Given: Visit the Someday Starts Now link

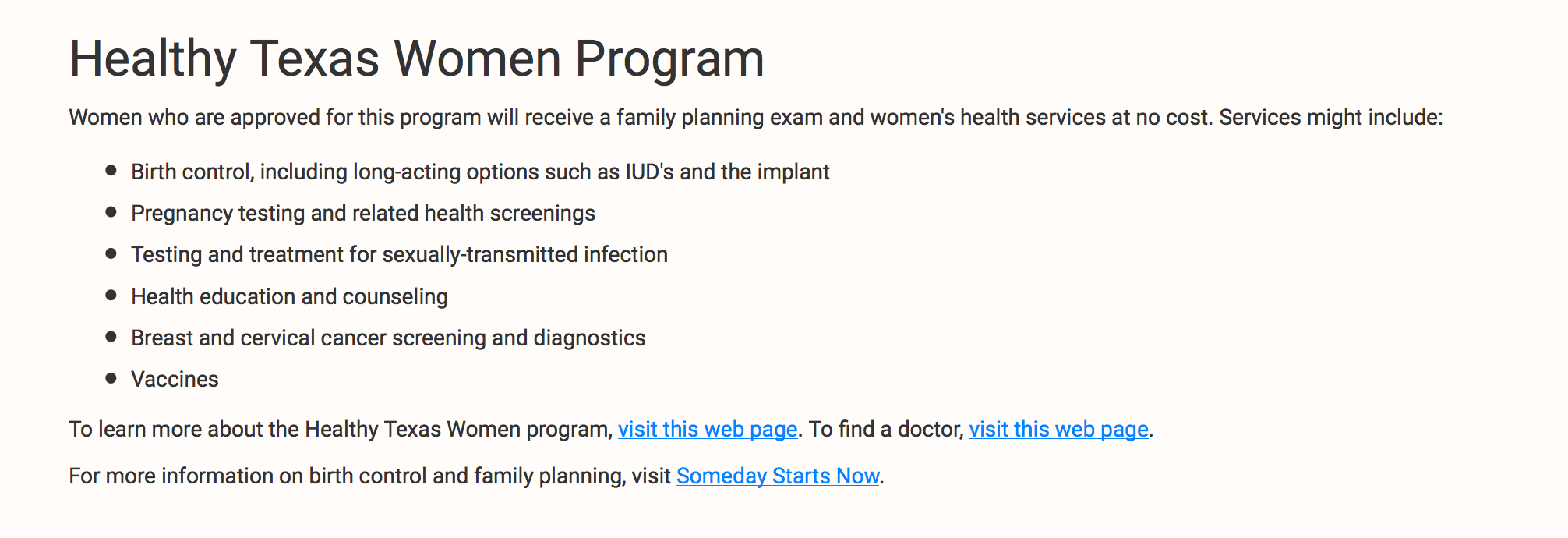Looking at the screenshot, I should pyautogui.click(x=778, y=476).
